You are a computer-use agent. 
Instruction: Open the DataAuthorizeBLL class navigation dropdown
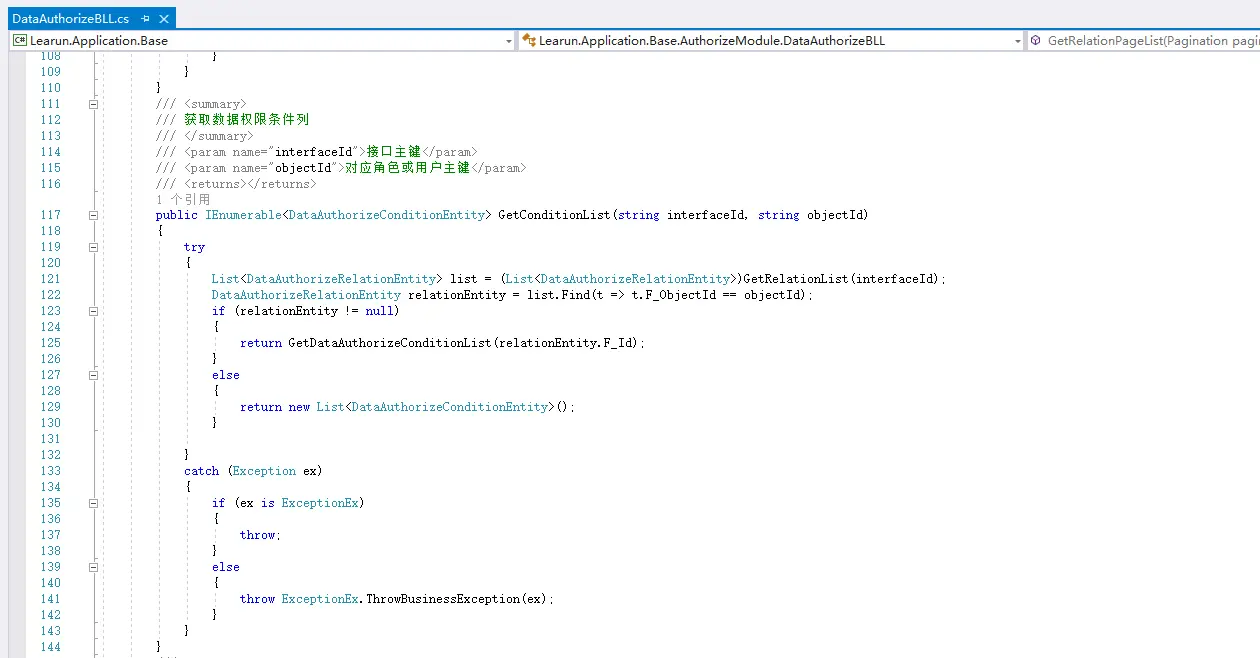[1018, 41]
